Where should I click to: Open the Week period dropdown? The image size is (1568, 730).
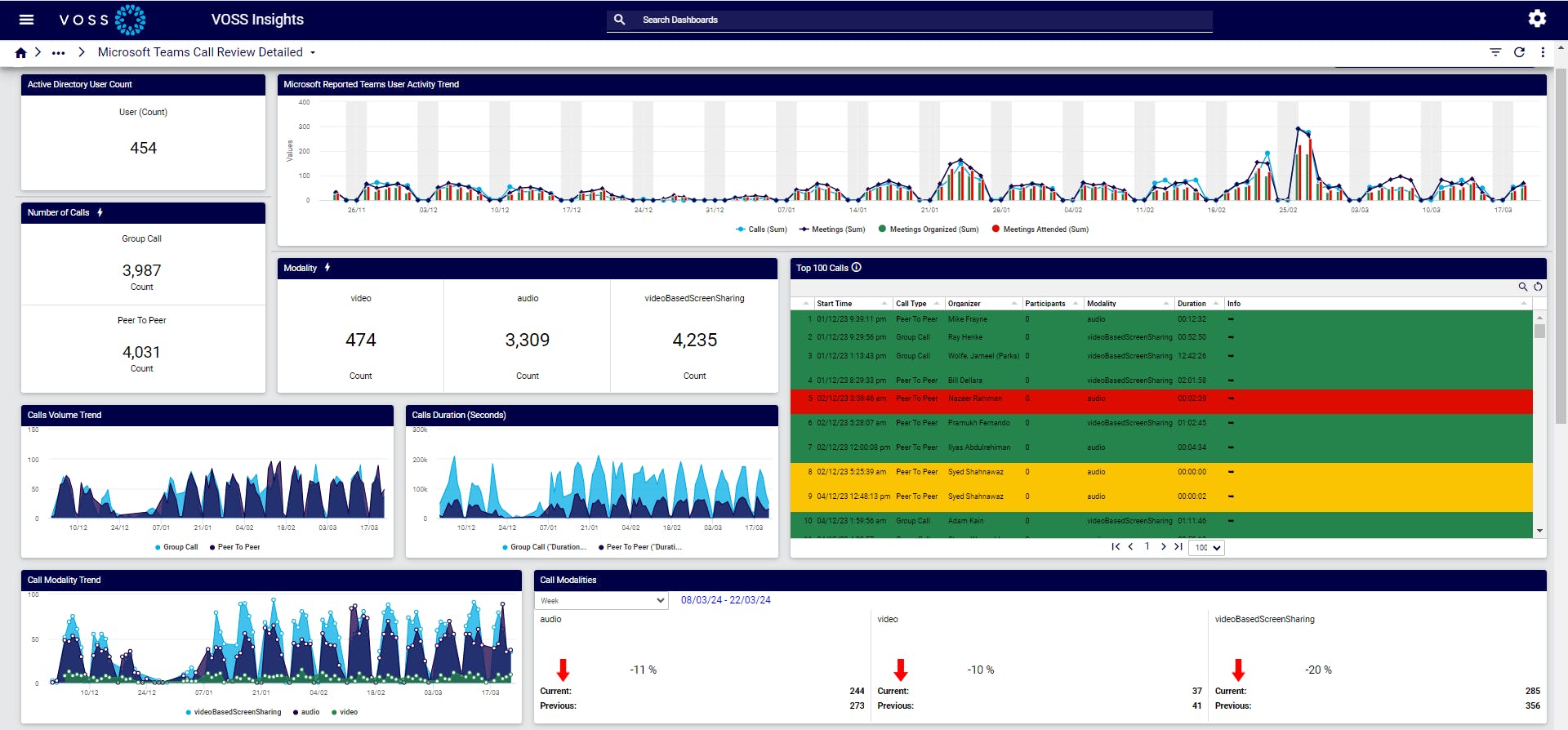pyautogui.click(x=602, y=601)
